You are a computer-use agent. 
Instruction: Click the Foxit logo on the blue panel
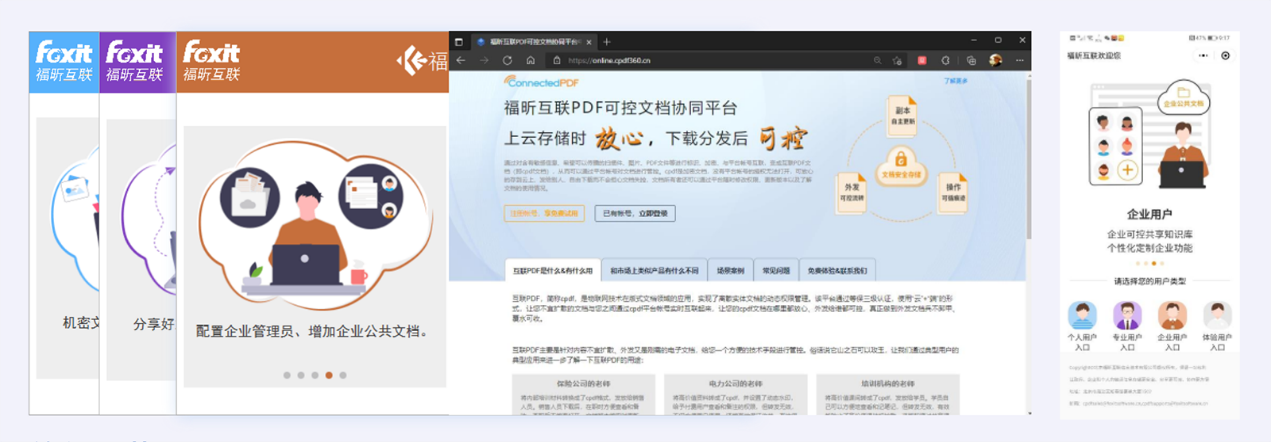[x=63, y=61]
